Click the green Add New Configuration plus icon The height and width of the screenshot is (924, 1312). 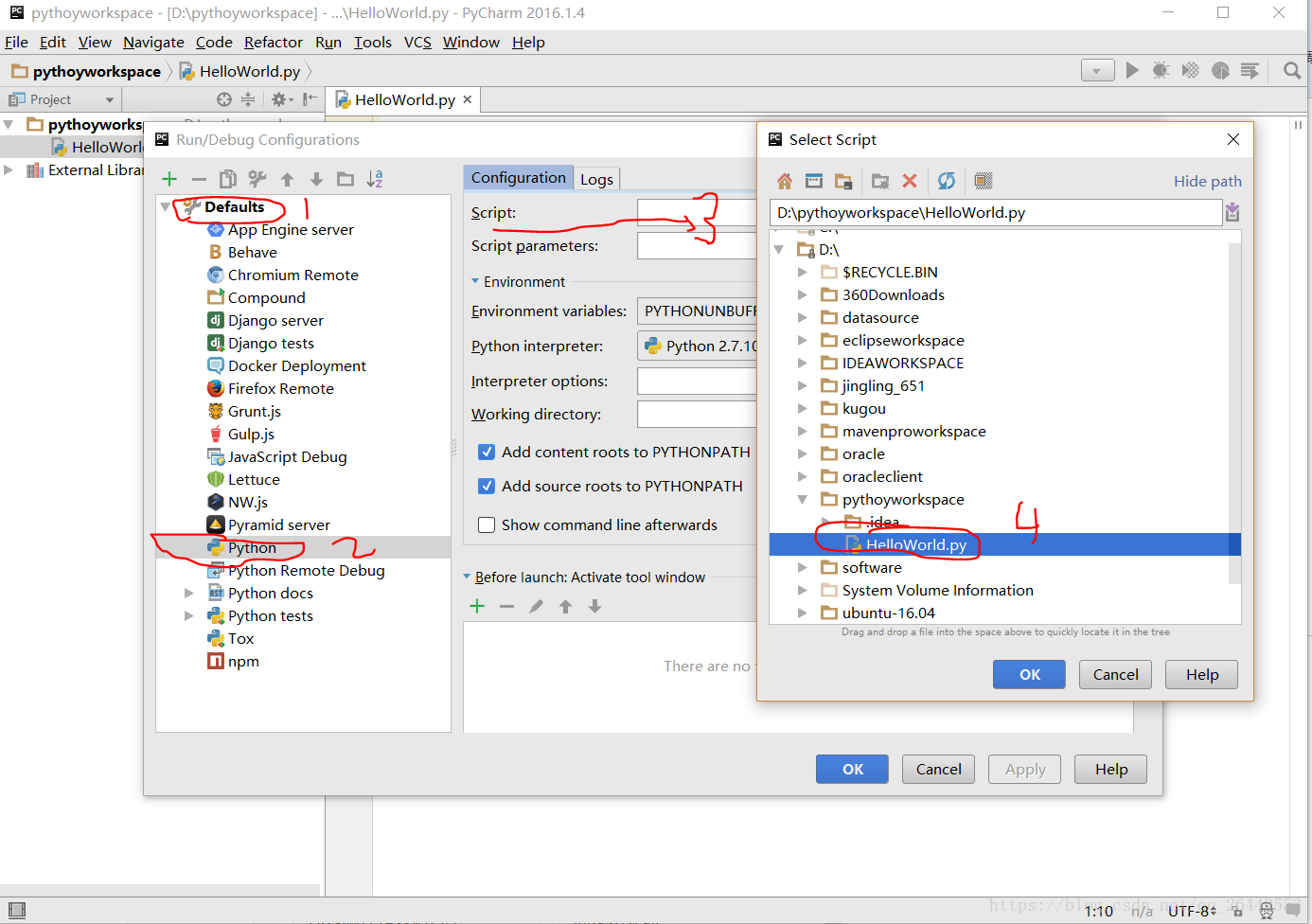coord(169,179)
